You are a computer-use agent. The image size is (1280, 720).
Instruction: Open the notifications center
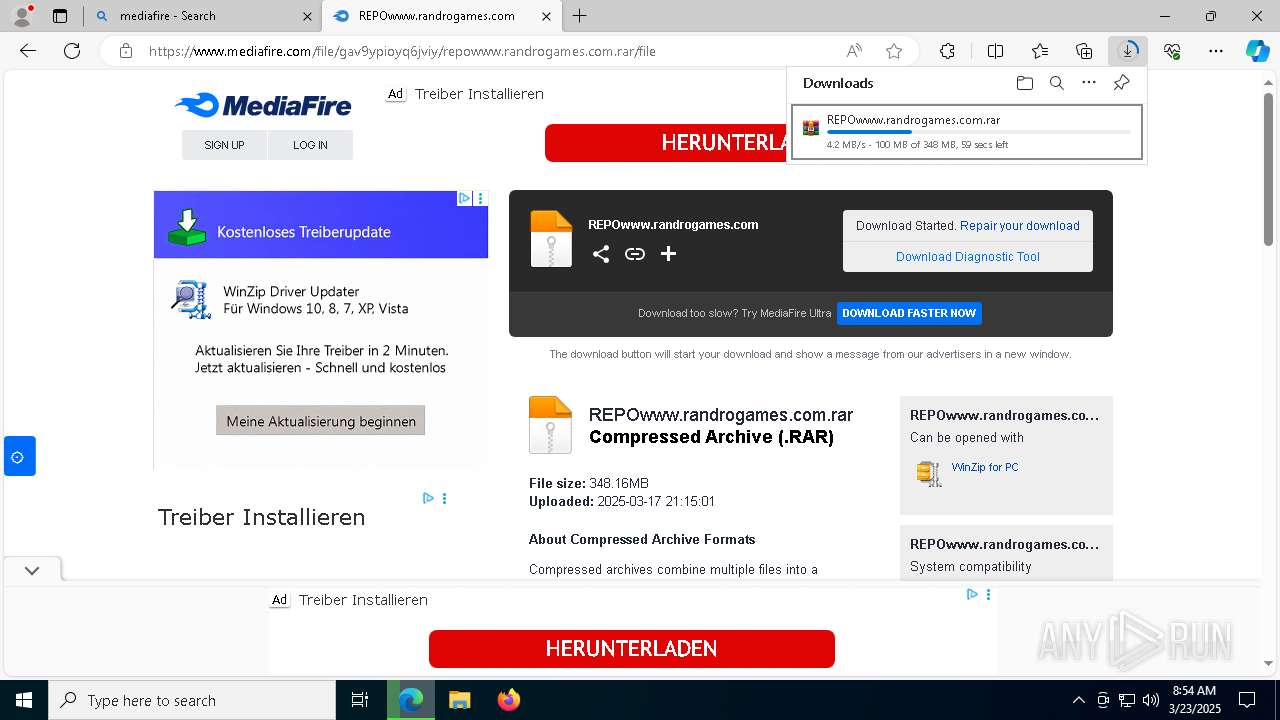(x=1247, y=700)
